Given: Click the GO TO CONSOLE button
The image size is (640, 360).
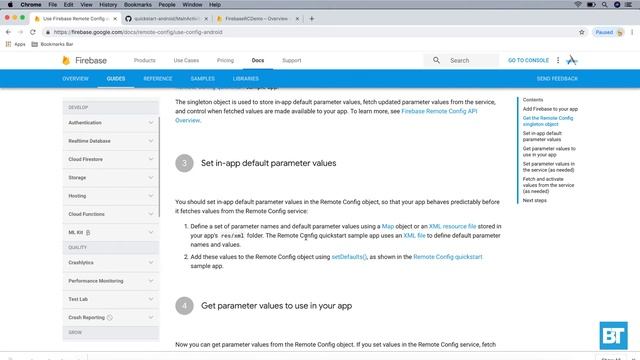Looking at the screenshot, I should click(528, 60).
